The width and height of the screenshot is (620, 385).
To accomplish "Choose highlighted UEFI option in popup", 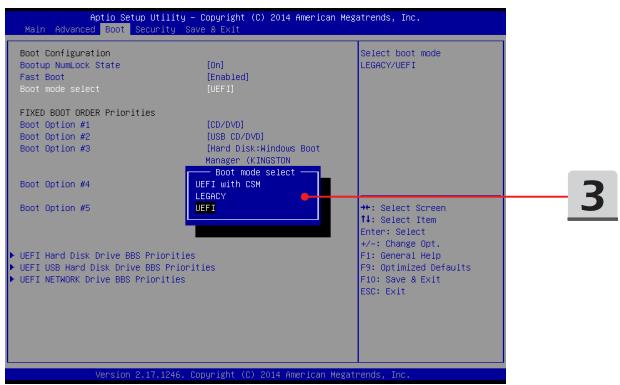I will (x=205, y=208).
